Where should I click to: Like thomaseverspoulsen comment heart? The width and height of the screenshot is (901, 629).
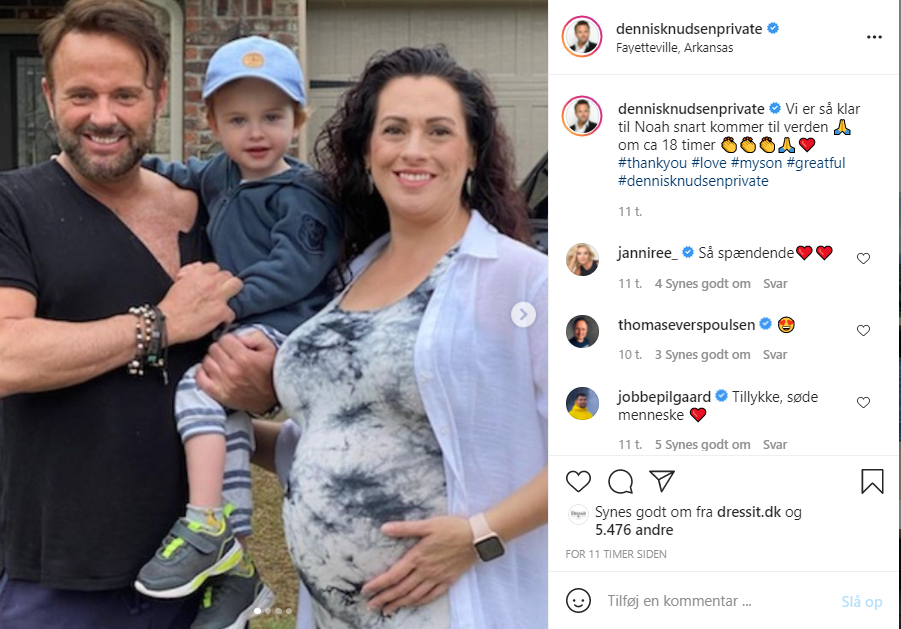tap(863, 330)
